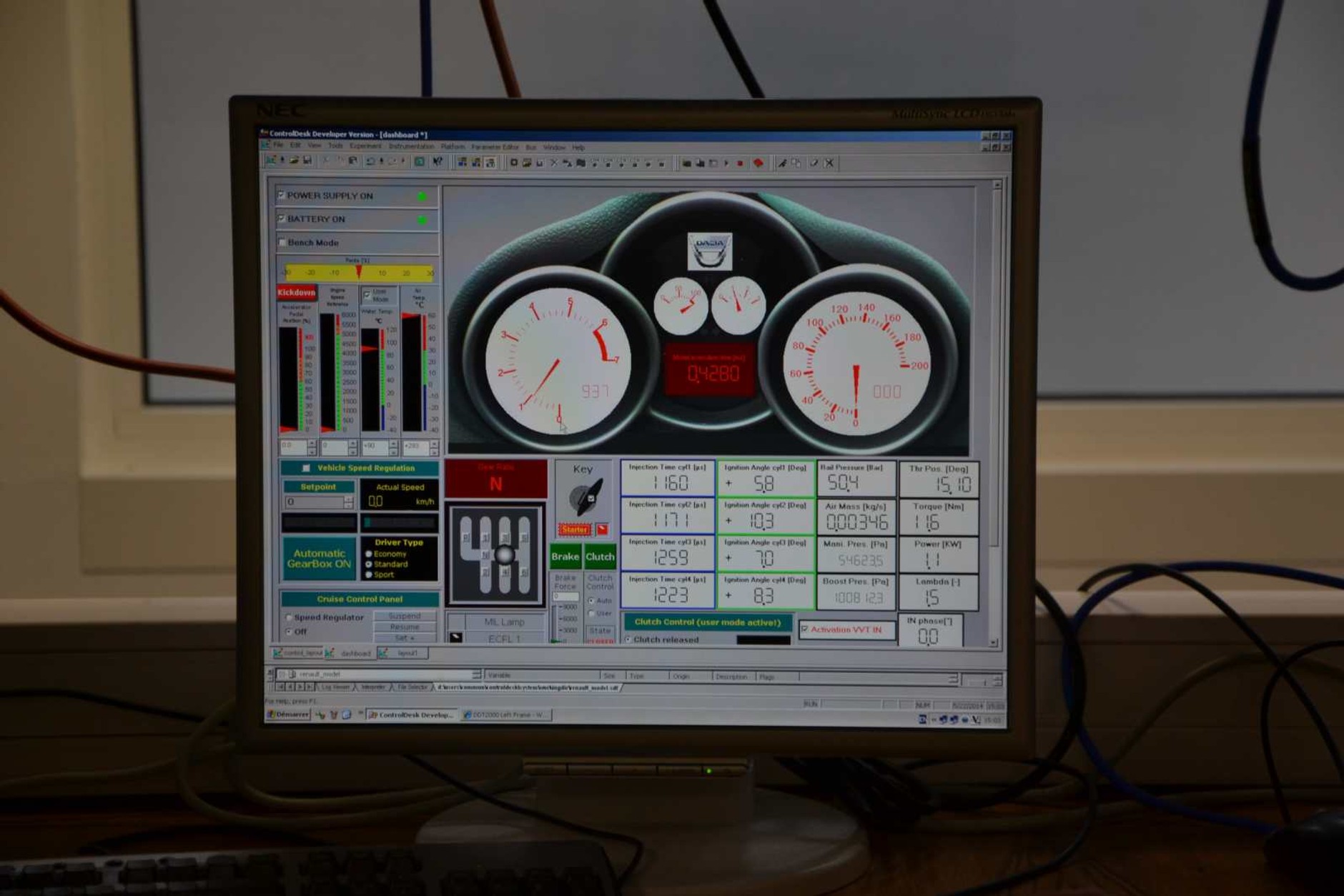Screen dimensions: 1344x896
Task: Enable the Bench Mode checkbox
Action: pyautogui.click(x=282, y=242)
